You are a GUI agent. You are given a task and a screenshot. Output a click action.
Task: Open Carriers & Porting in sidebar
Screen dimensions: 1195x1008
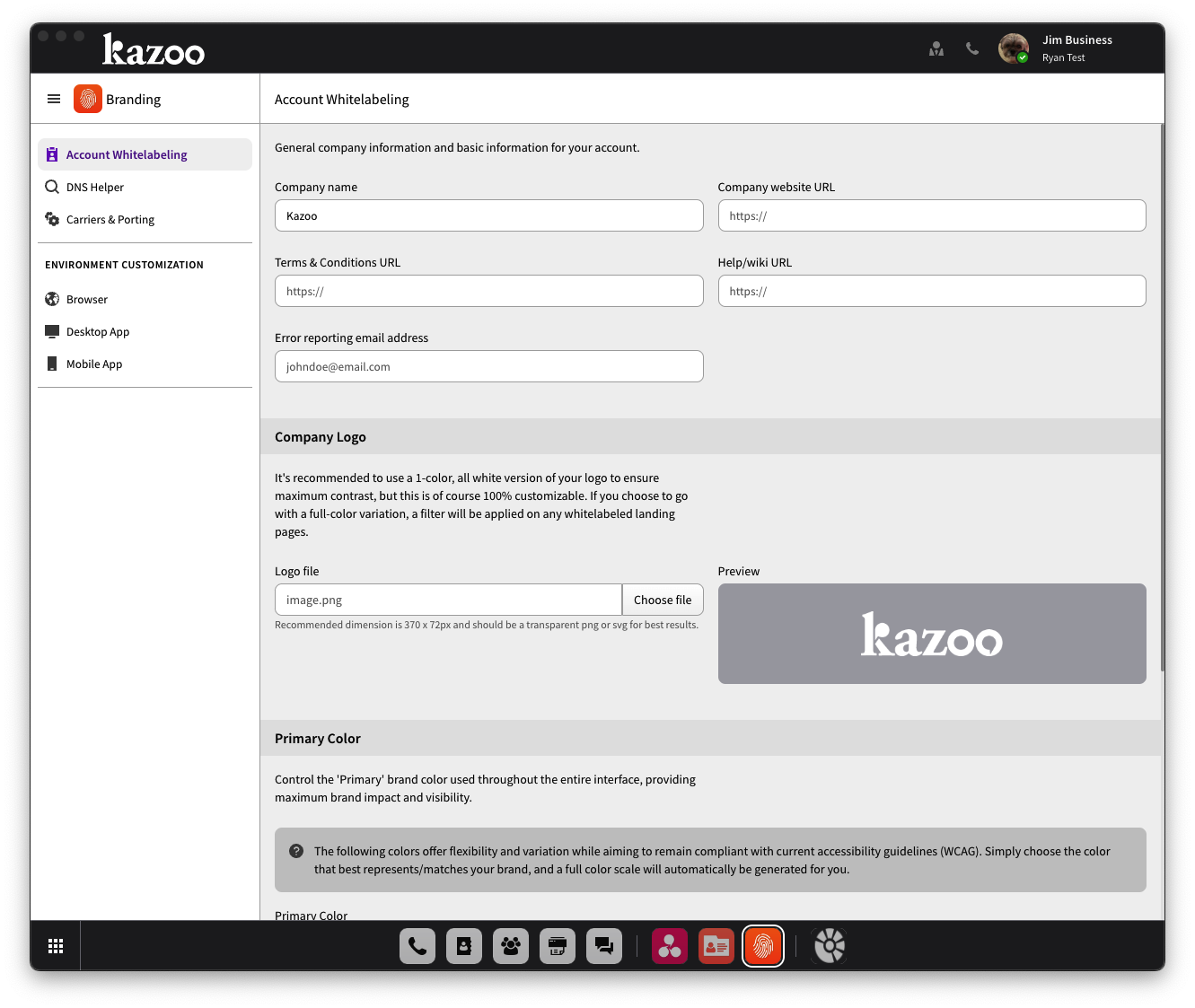[145, 219]
